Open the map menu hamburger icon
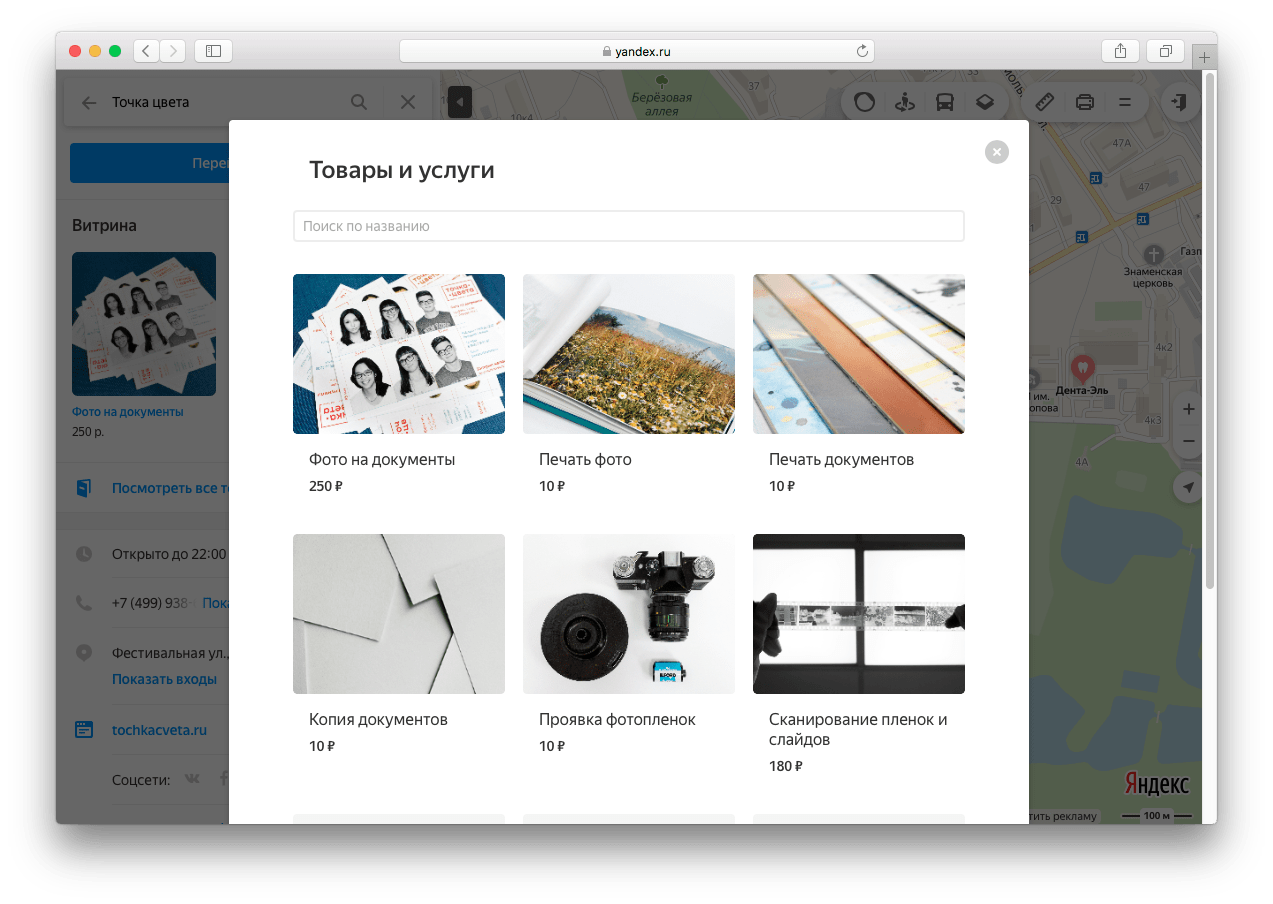 pyautogui.click(x=1124, y=102)
